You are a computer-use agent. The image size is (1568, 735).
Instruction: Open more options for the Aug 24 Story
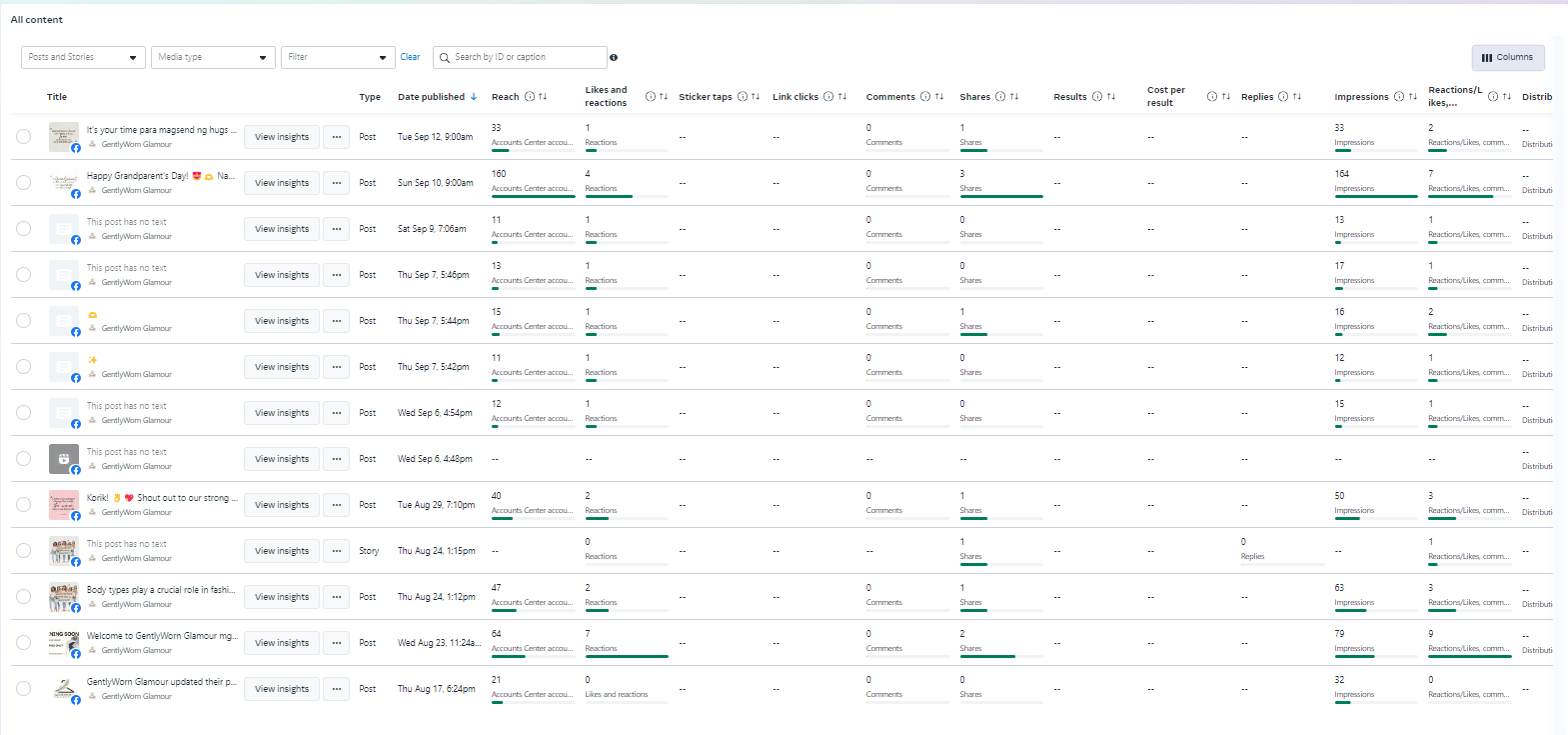click(337, 551)
